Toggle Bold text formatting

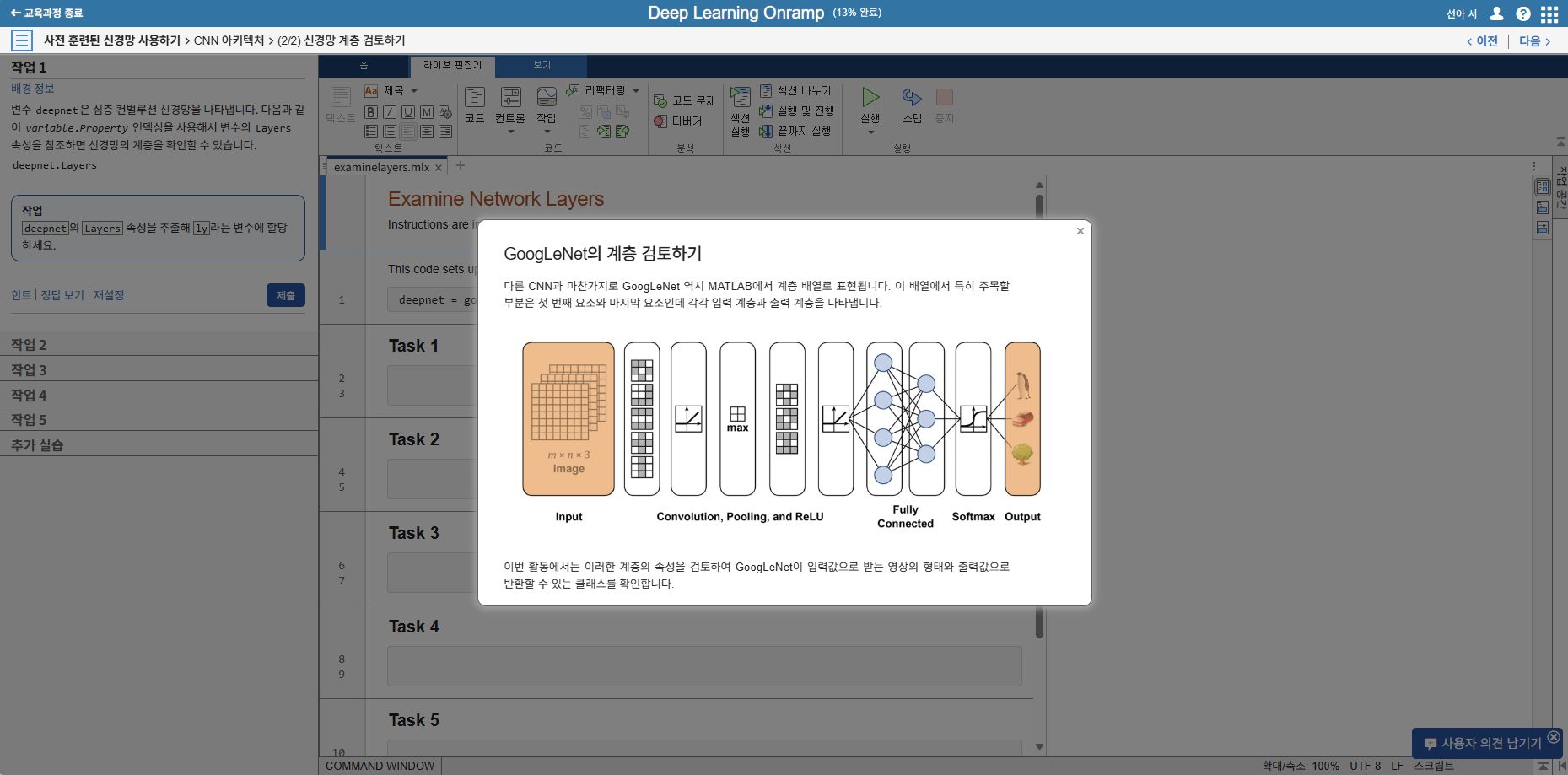click(371, 112)
